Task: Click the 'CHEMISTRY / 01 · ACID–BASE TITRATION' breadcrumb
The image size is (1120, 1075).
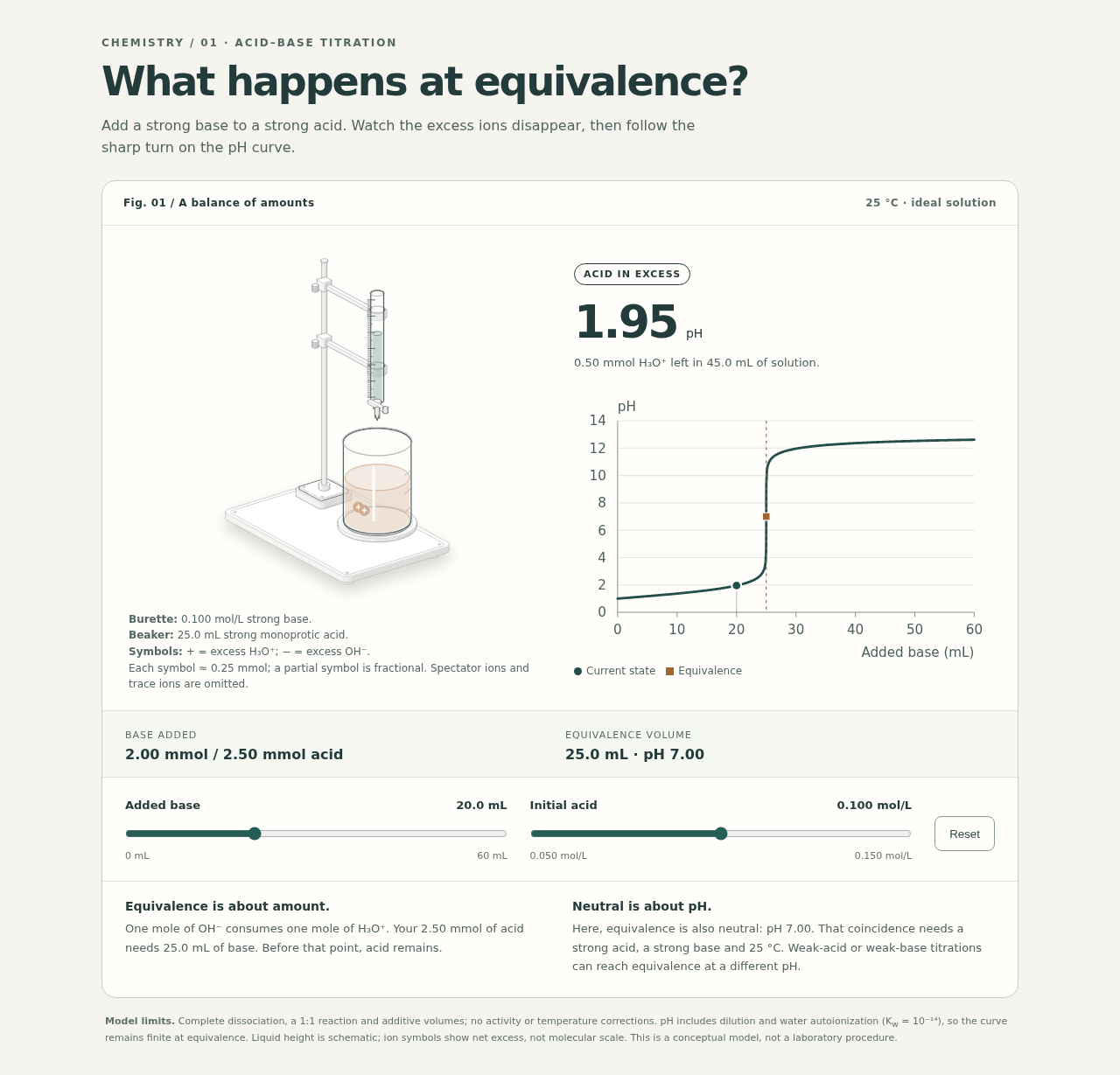Action: coord(249,43)
